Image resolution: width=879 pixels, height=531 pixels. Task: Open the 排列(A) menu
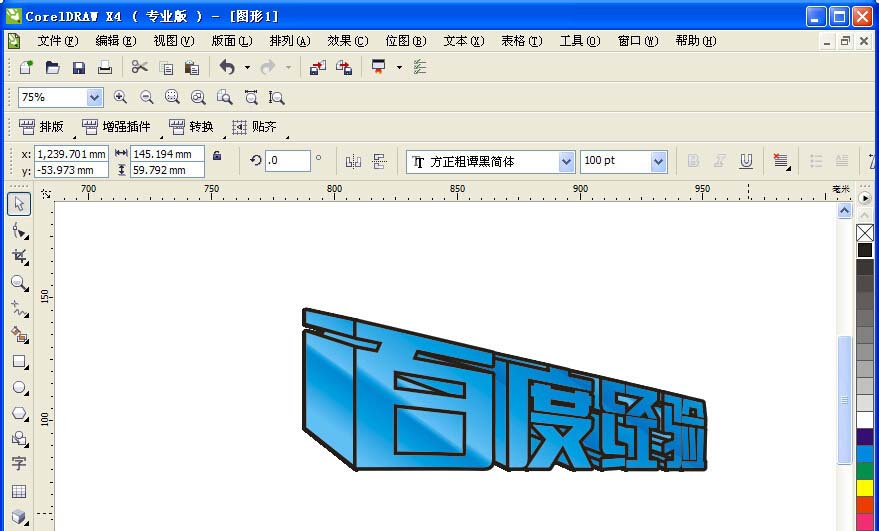pyautogui.click(x=290, y=41)
